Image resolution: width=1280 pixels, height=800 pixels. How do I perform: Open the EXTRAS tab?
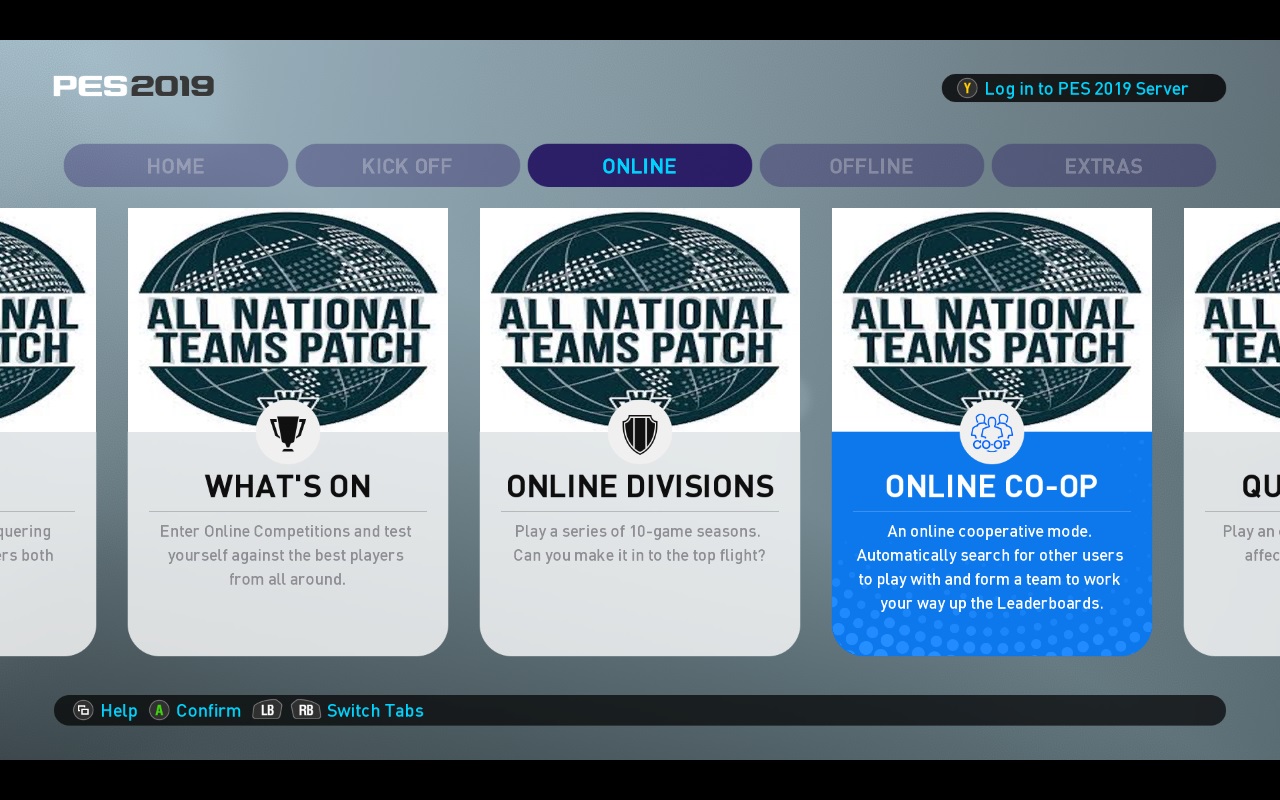point(1104,166)
